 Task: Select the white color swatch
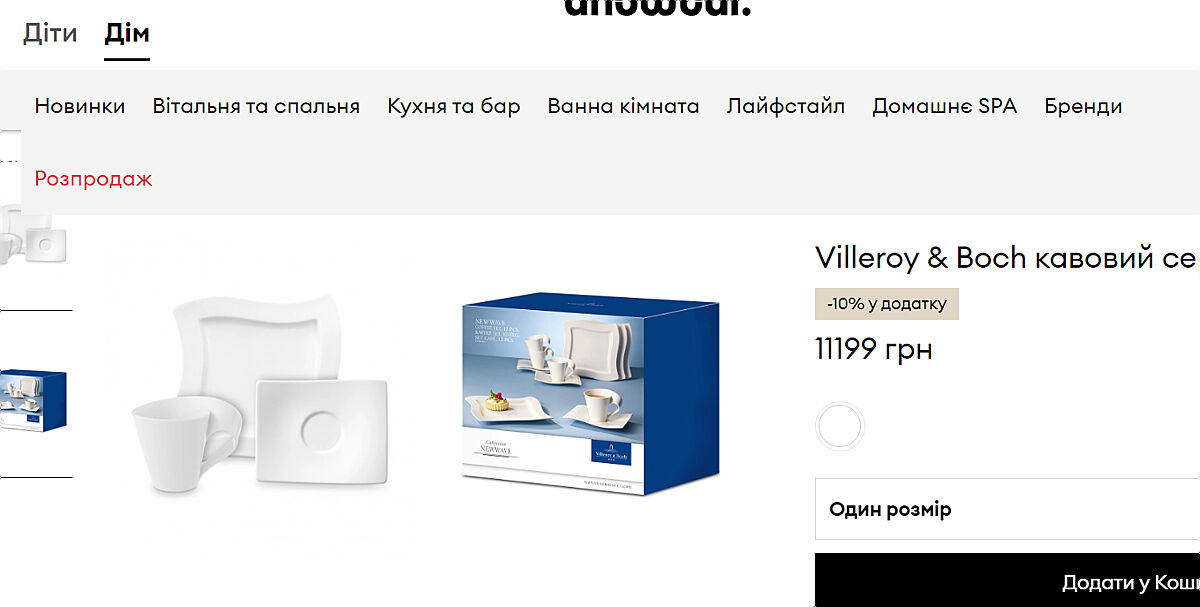click(839, 427)
